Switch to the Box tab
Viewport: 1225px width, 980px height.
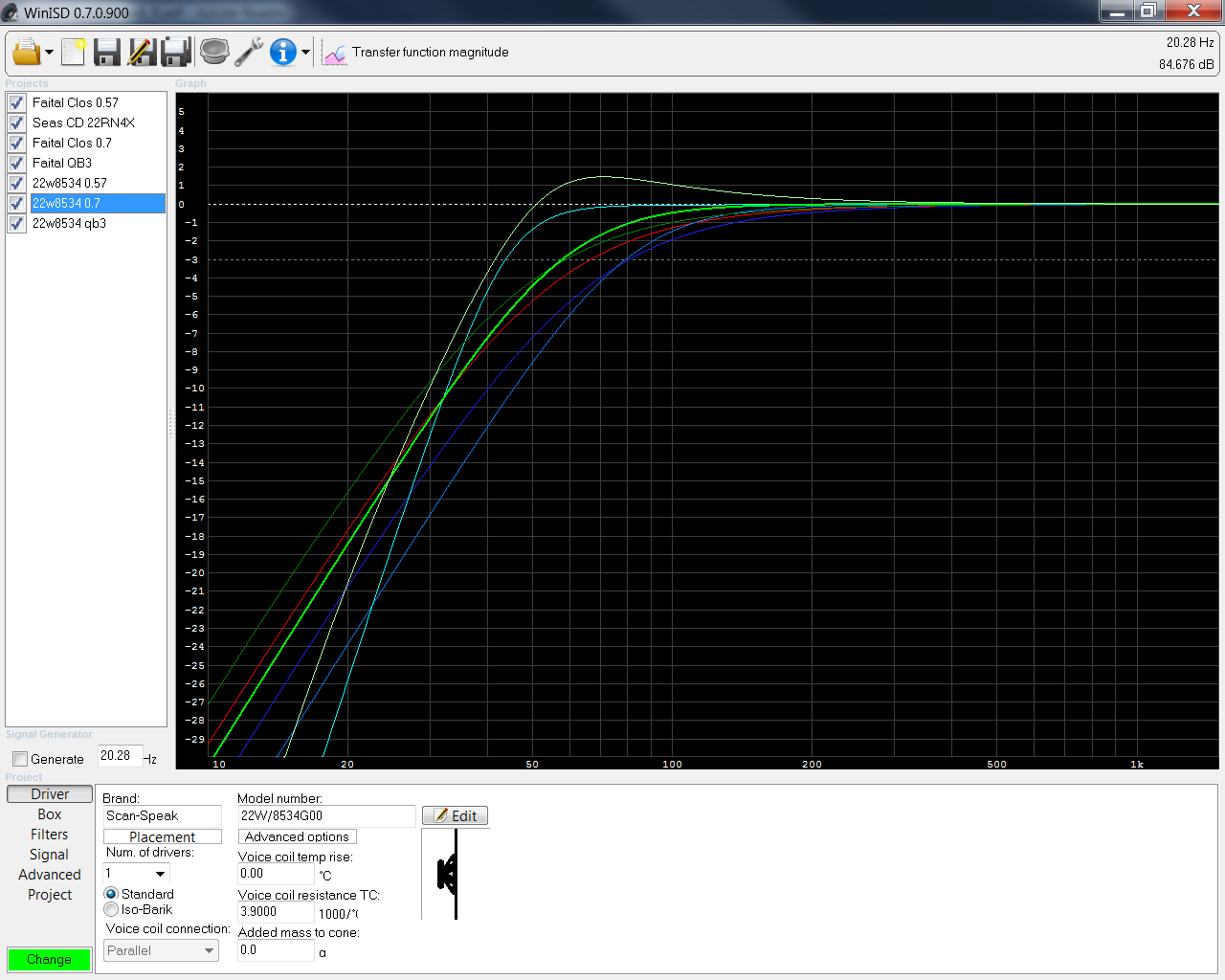pos(50,814)
